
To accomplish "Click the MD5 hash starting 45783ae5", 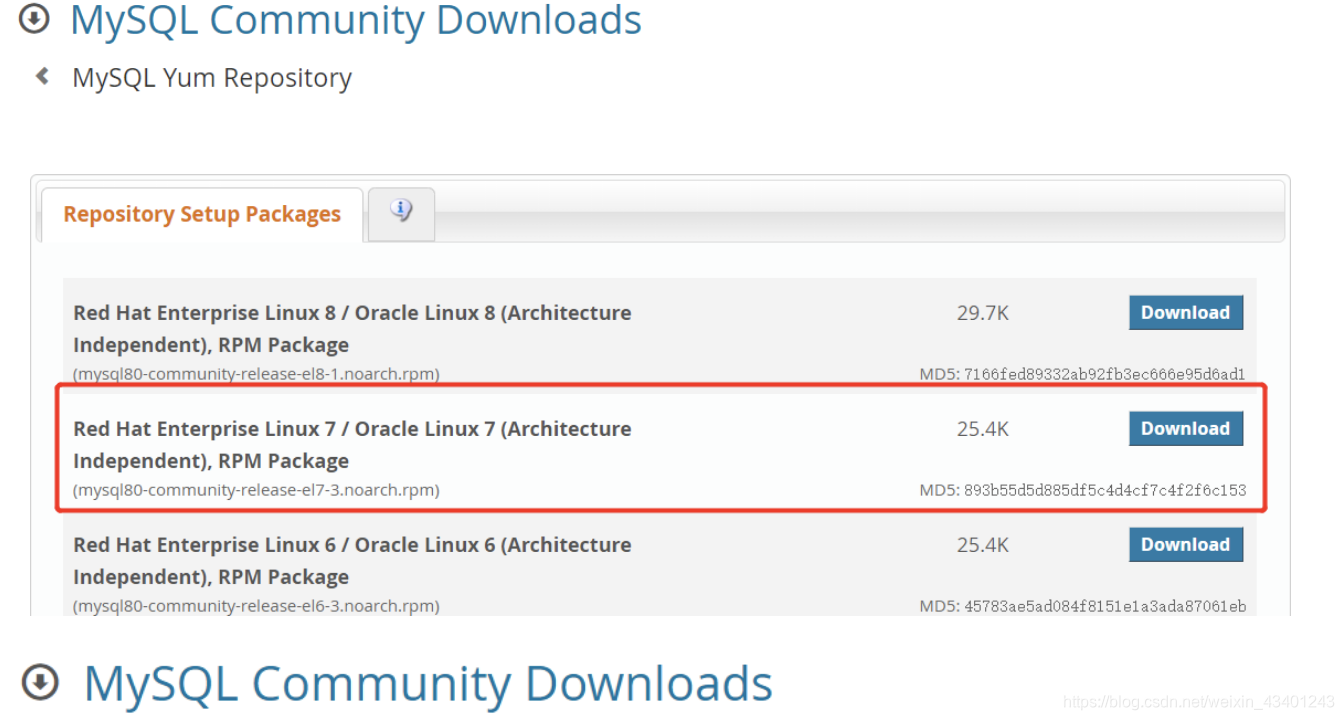I will pos(1105,606).
